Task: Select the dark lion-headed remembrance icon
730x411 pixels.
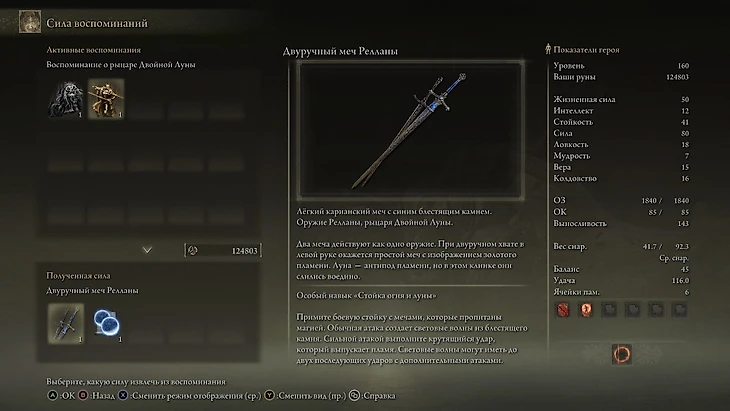Action: coord(66,99)
